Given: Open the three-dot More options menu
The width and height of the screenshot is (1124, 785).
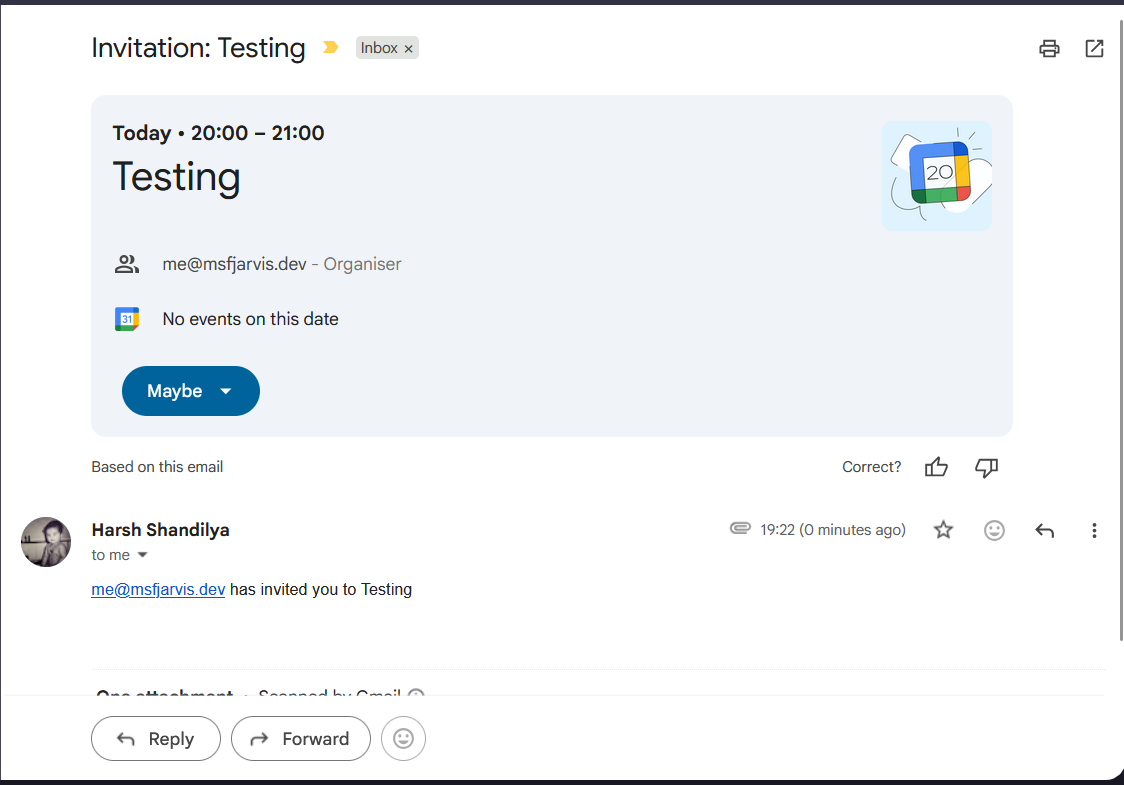Looking at the screenshot, I should [x=1094, y=530].
